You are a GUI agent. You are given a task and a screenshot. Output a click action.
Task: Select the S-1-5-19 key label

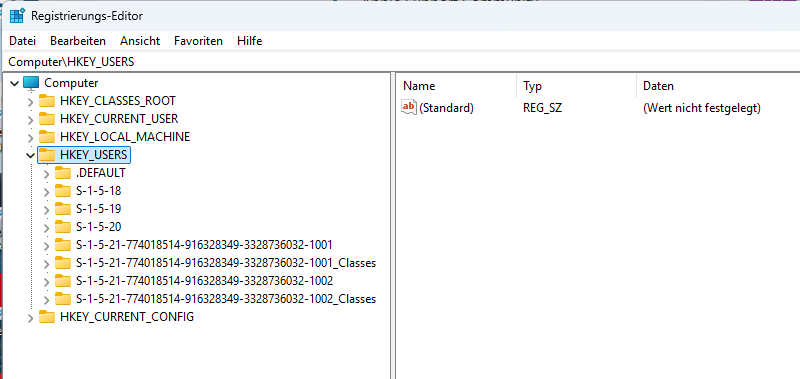[98, 209]
